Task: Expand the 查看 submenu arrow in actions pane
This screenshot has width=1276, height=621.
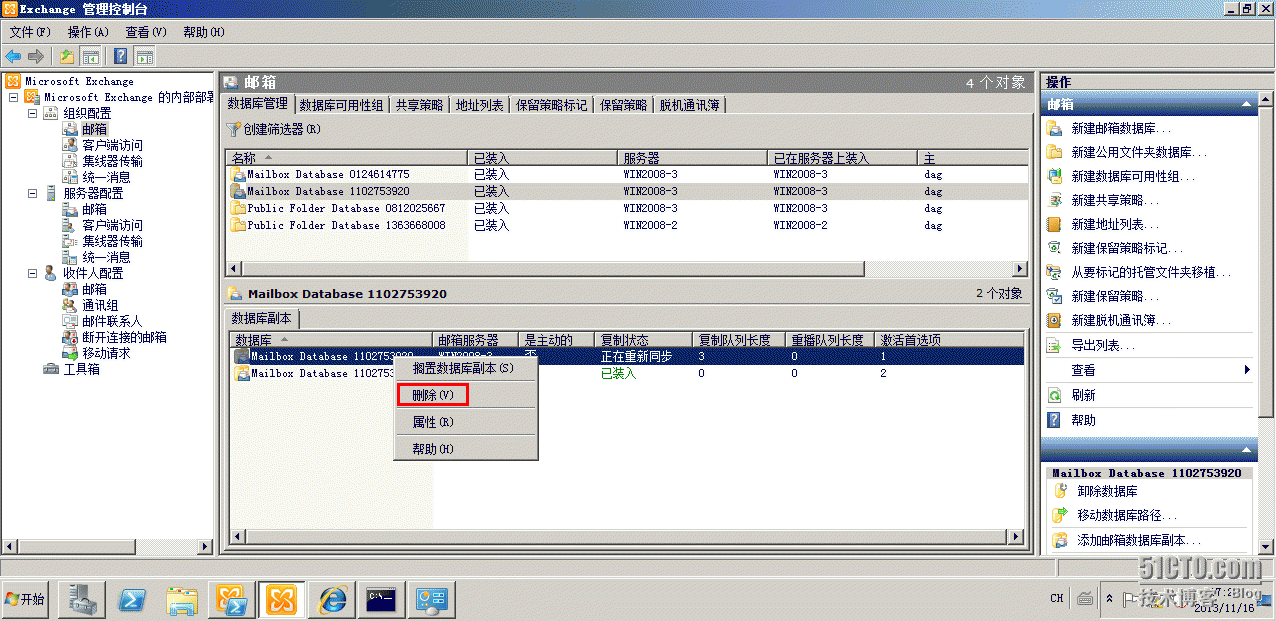Action: 1247,370
